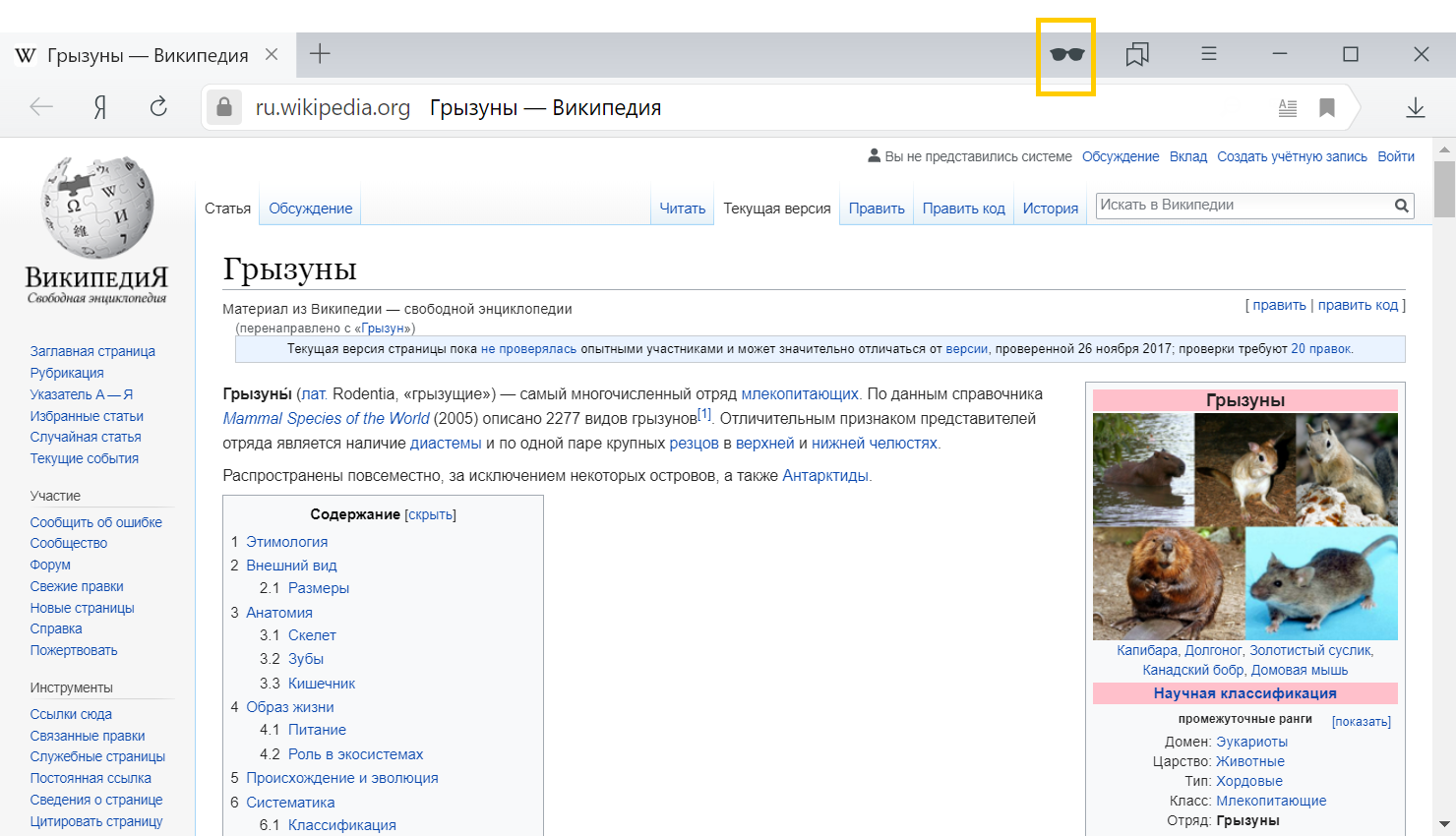The image size is (1456, 836).
Task: Jump to Происхождение и эволюция section
Action: [x=342, y=778]
